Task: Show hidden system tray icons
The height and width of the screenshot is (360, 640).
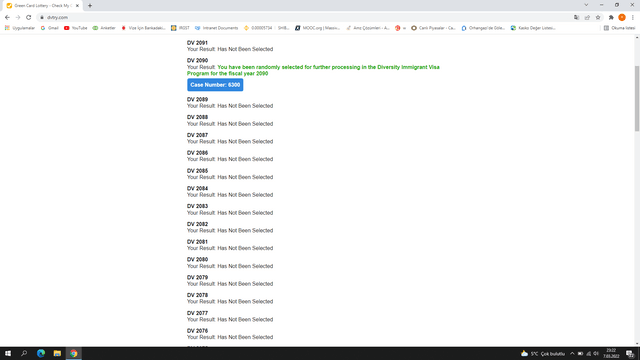Action: pos(572,353)
